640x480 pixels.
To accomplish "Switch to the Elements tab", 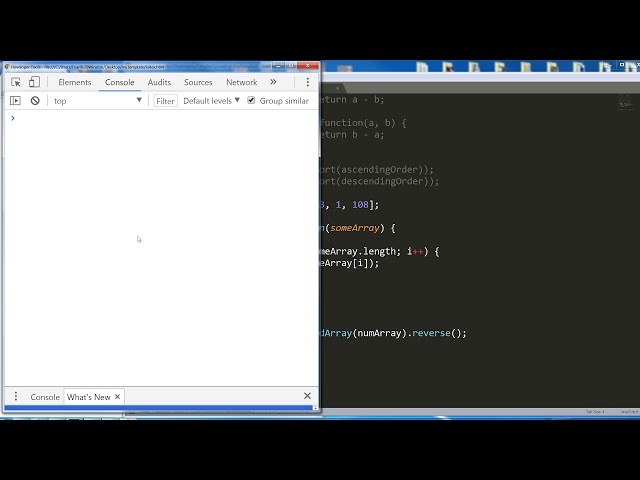I will pos(75,82).
